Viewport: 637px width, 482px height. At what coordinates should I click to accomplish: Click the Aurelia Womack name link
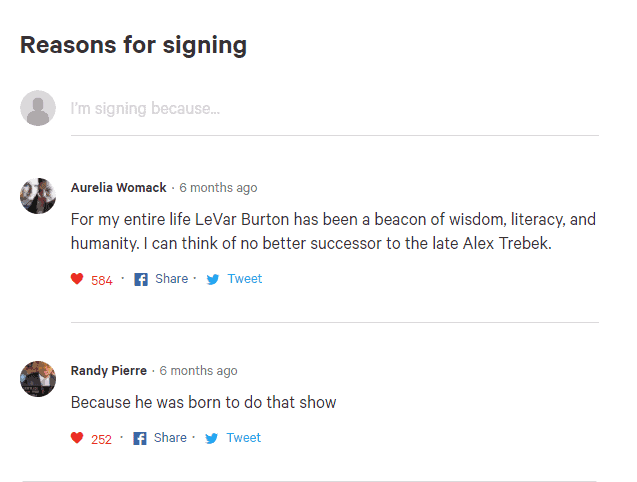(x=119, y=187)
